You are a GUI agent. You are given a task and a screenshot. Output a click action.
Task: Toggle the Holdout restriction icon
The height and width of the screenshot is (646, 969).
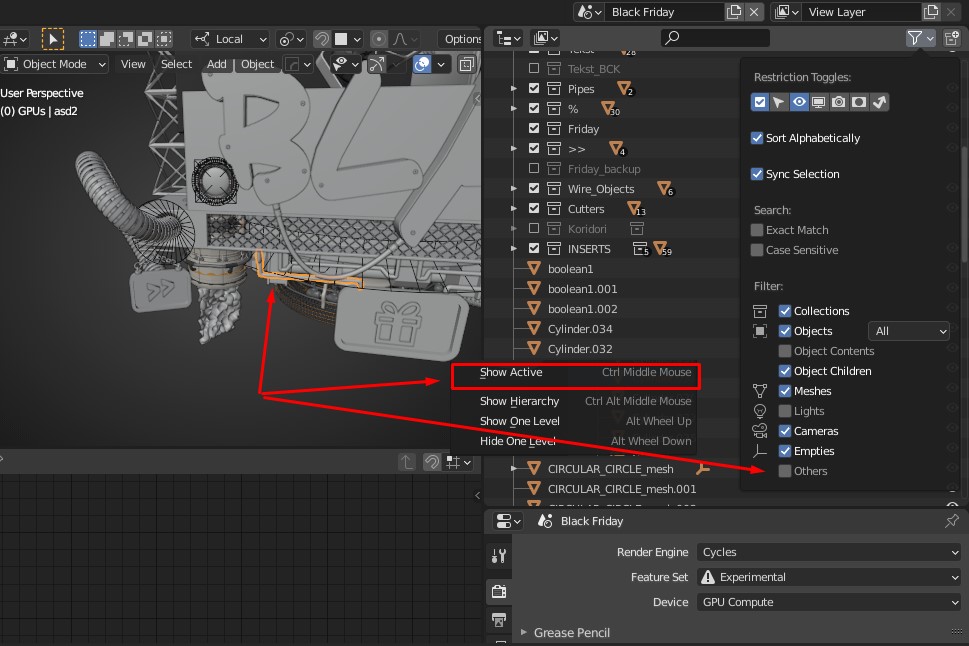tap(859, 102)
